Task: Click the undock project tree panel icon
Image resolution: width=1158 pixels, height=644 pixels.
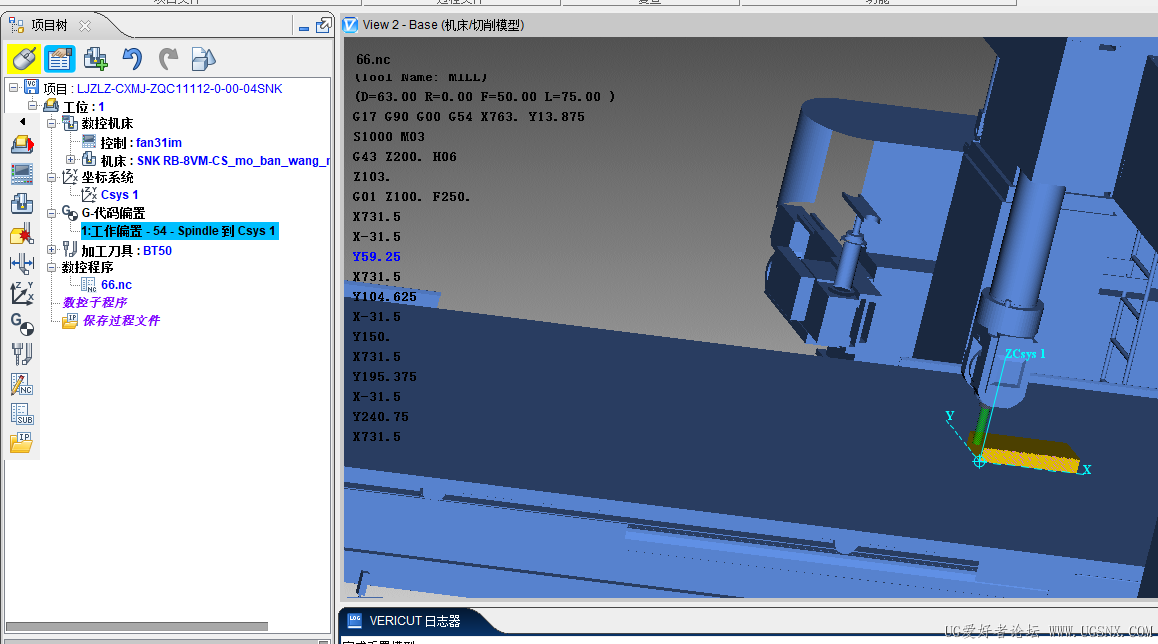Action: click(323, 26)
